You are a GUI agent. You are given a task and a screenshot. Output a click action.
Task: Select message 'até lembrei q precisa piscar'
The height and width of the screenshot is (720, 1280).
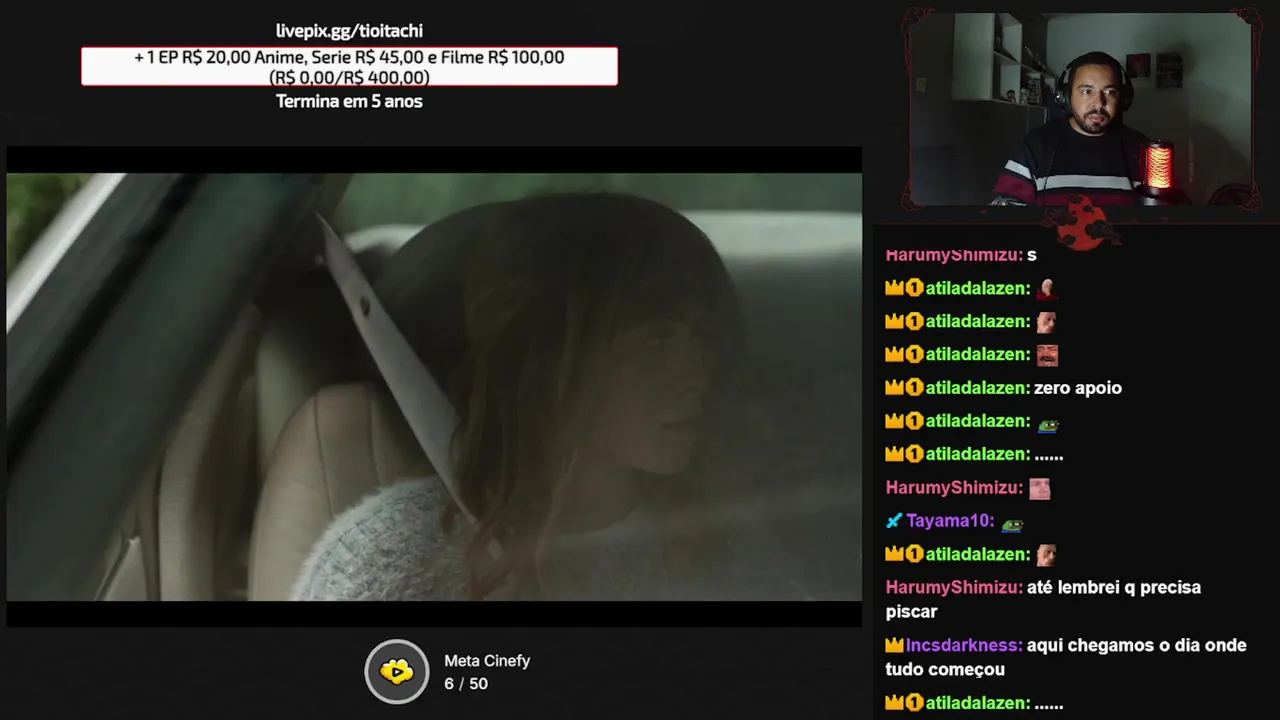pos(1043,599)
